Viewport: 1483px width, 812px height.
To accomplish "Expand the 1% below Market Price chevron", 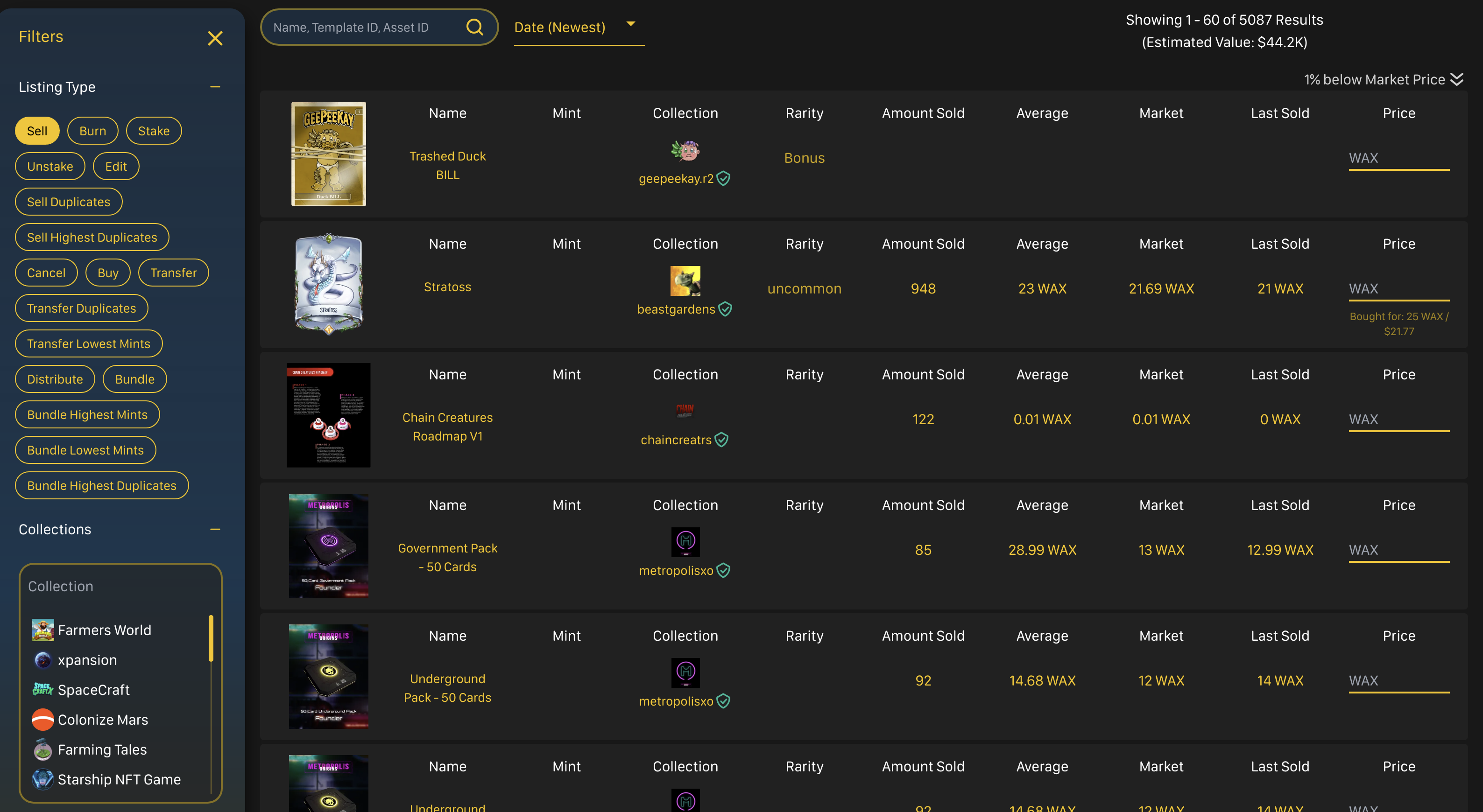I will 1457,79.
